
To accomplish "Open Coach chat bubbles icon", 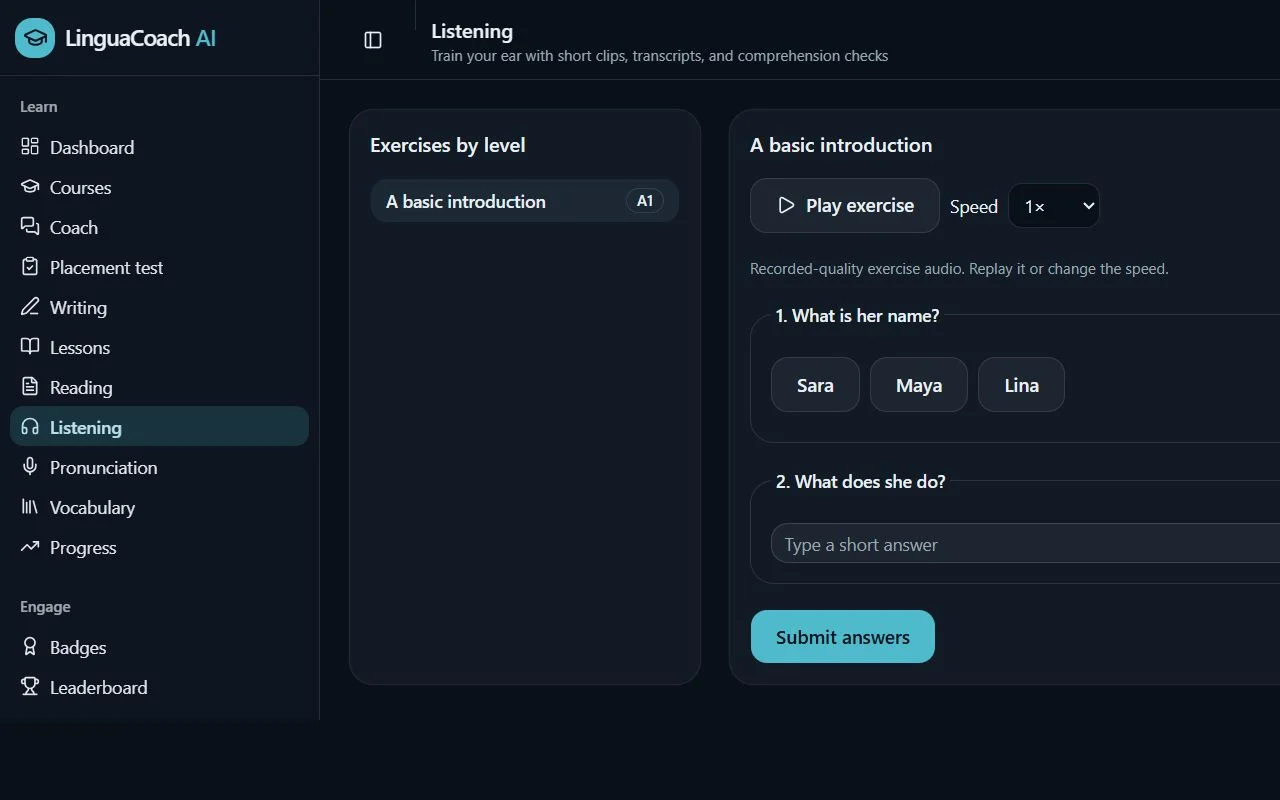I will [30, 227].
